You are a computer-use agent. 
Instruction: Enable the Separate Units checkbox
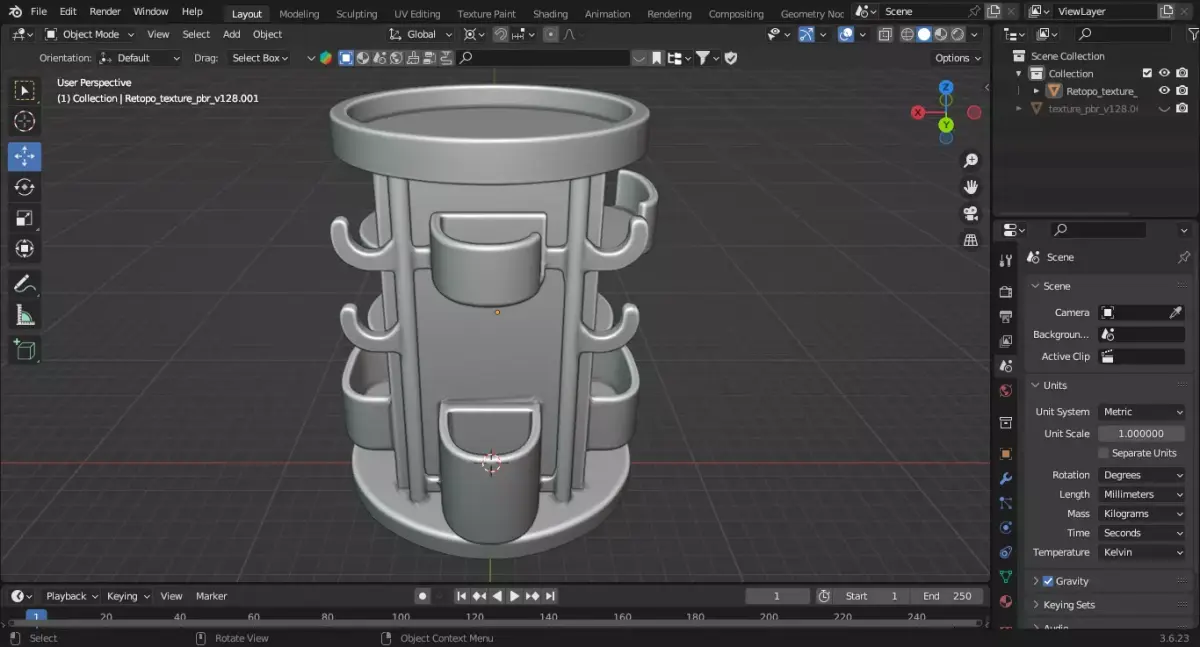point(1103,453)
